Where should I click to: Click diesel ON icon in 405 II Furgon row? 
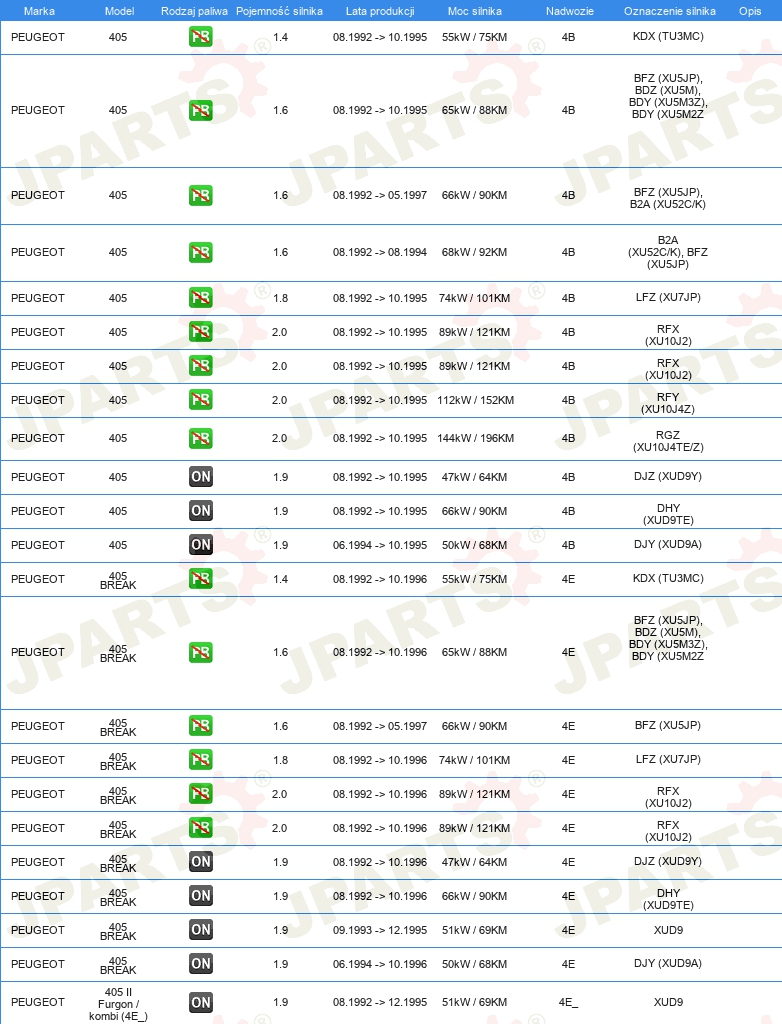click(201, 1002)
